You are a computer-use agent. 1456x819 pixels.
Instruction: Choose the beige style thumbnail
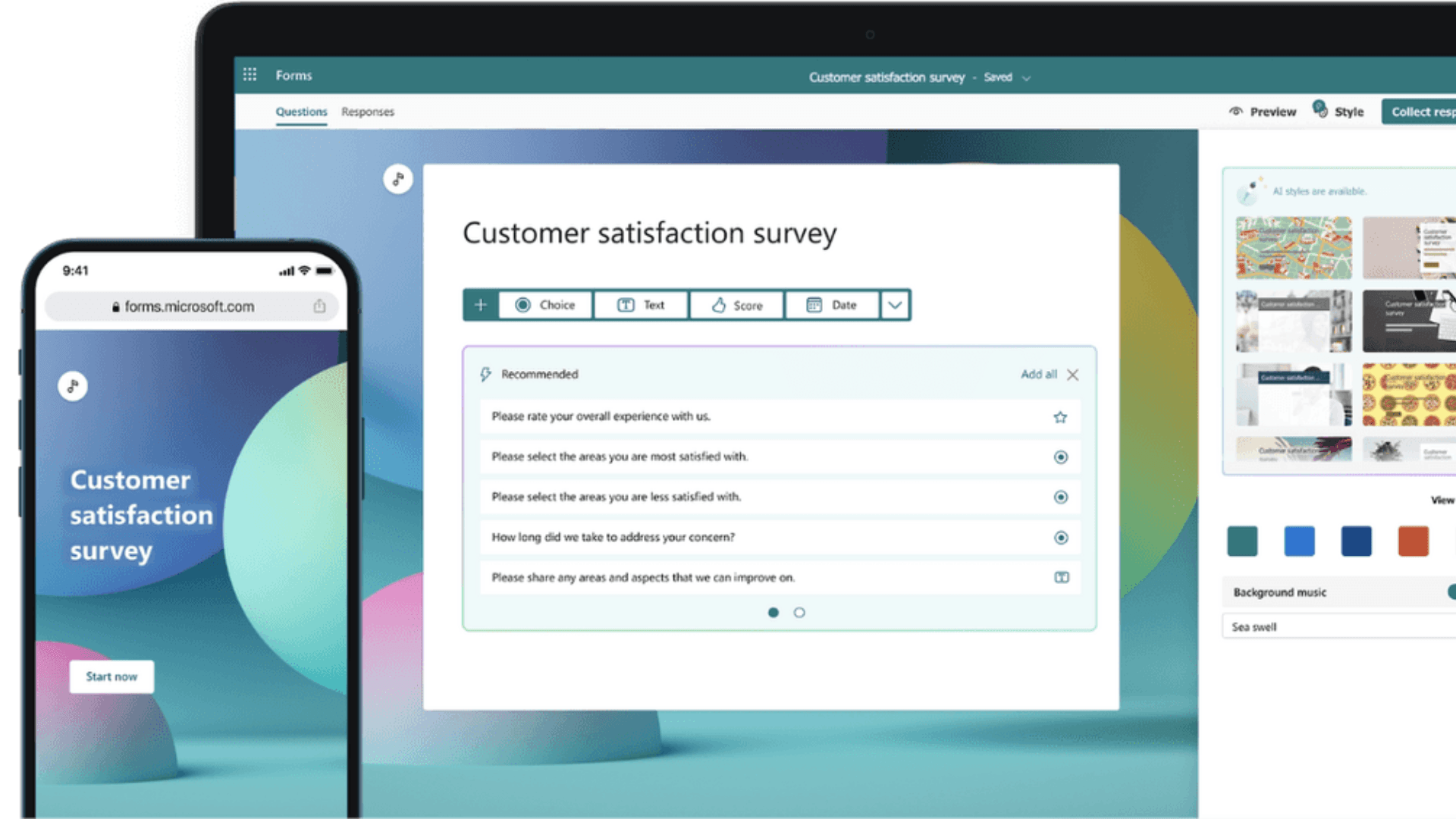1409,248
